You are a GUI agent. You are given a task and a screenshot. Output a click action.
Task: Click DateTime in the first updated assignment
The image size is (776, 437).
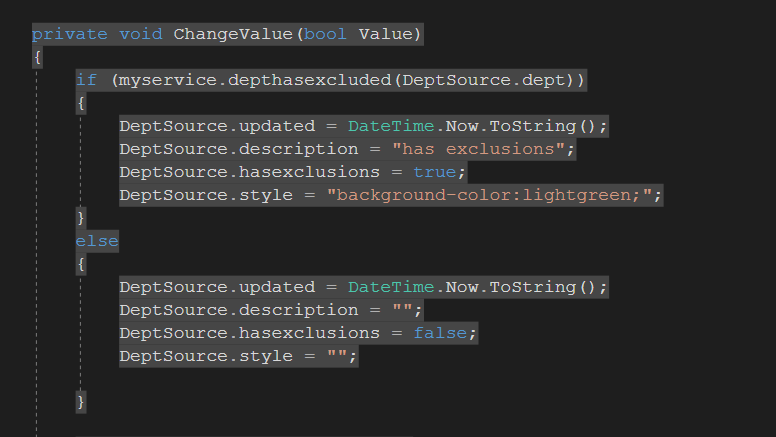pyautogui.click(x=391, y=126)
